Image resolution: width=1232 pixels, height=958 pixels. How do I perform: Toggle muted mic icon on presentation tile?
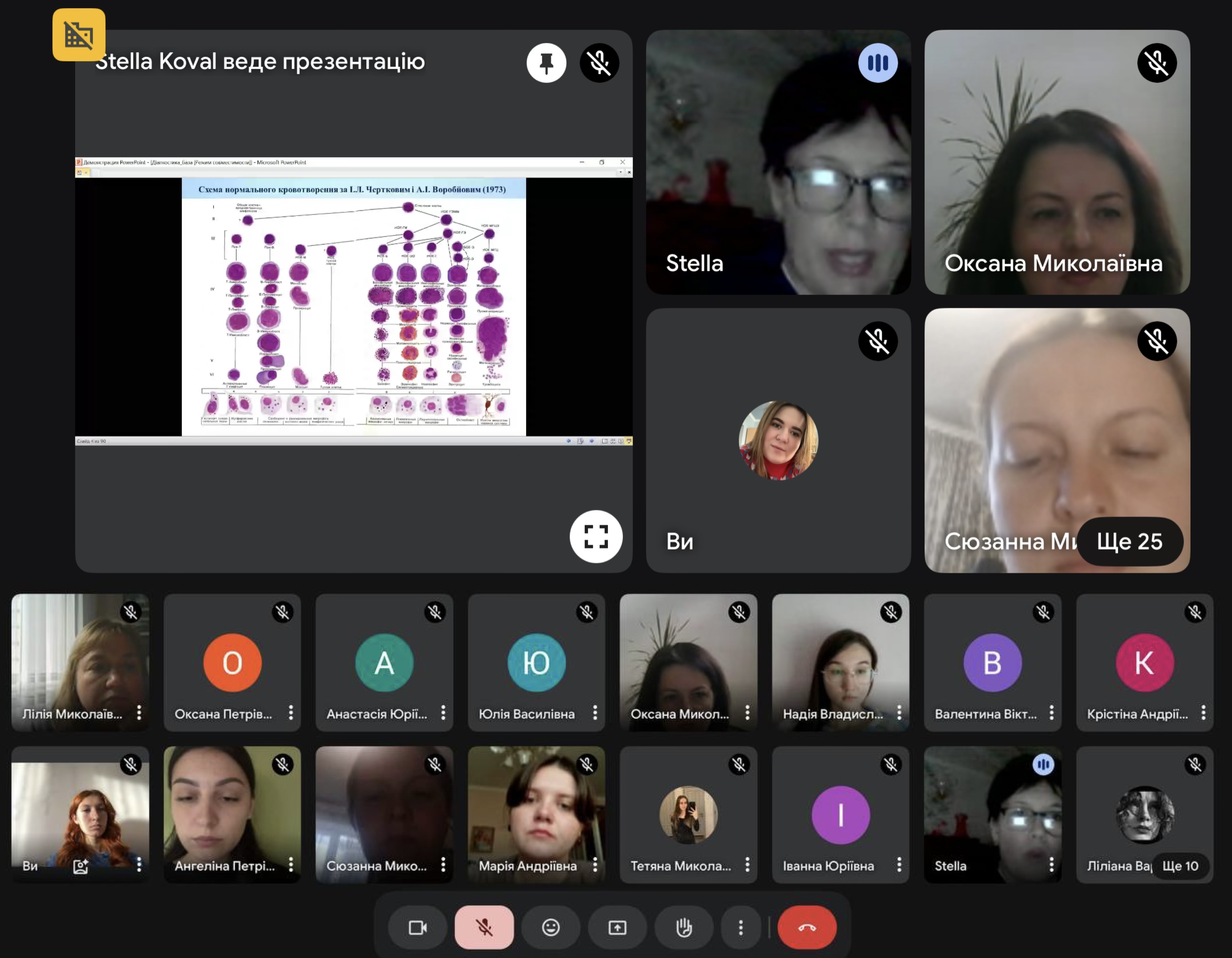599,63
